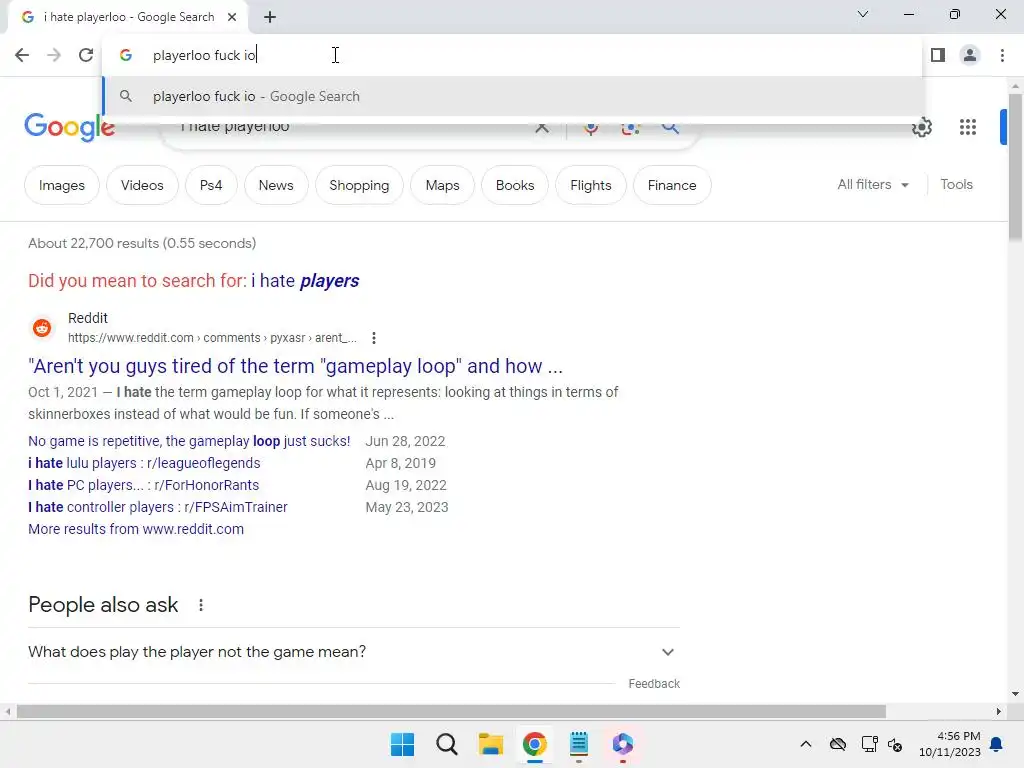Open the search Tools button
This screenshot has height=768, width=1024.
point(956,185)
